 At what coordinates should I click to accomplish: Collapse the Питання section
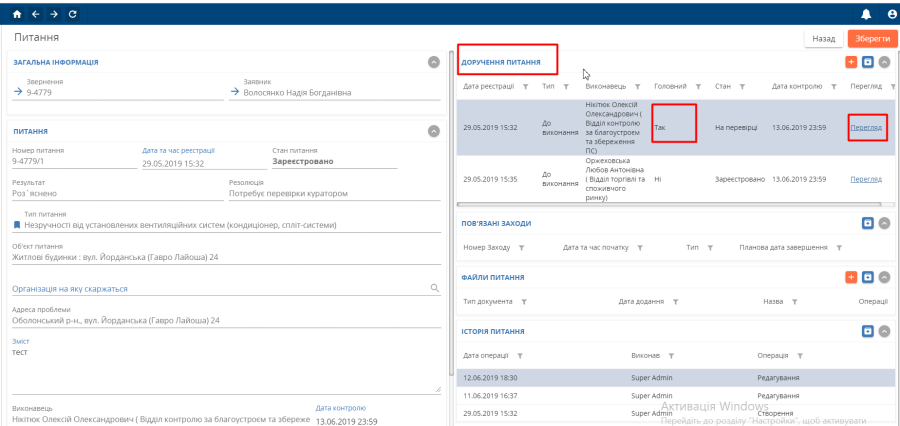tap(433, 130)
